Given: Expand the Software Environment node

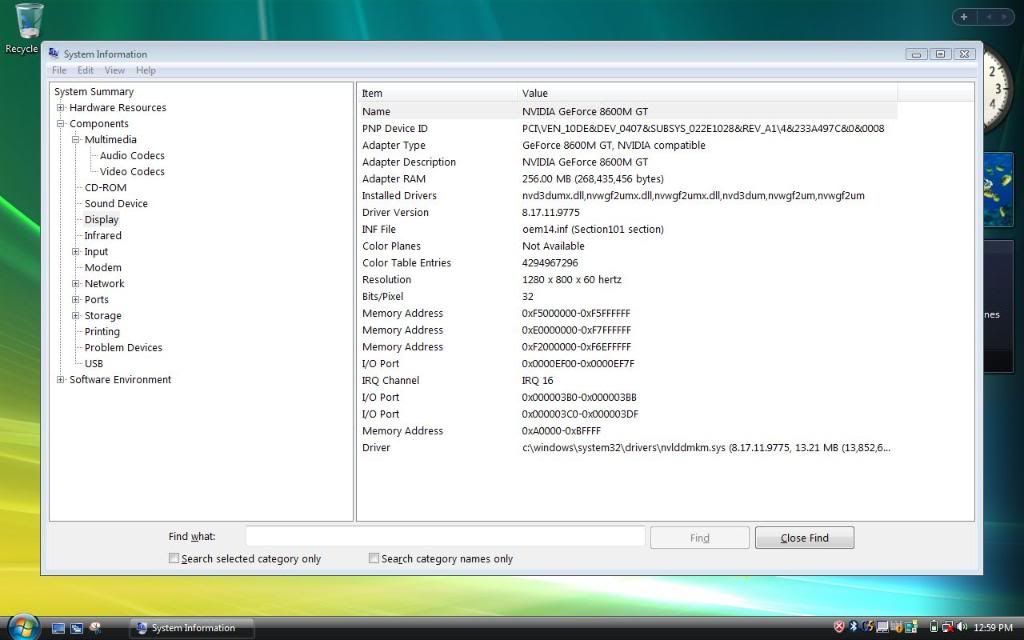Looking at the screenshot, I should click(61, 380).
